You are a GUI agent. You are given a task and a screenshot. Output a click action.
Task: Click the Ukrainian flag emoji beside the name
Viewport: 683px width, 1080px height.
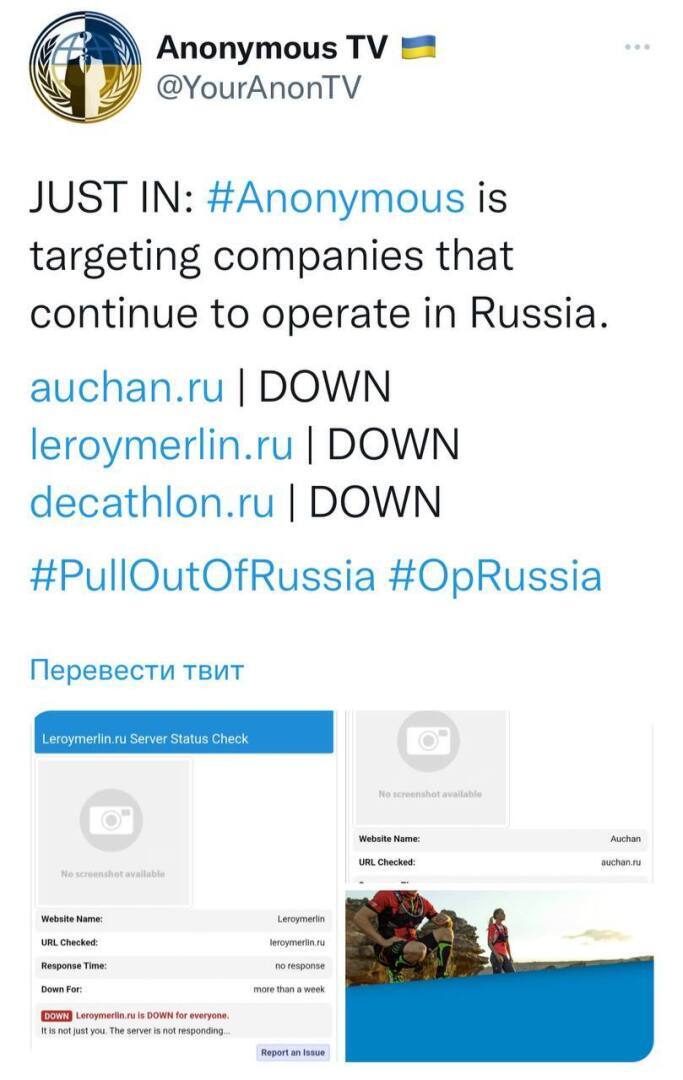pyautogui.click(x=418, y=47)
